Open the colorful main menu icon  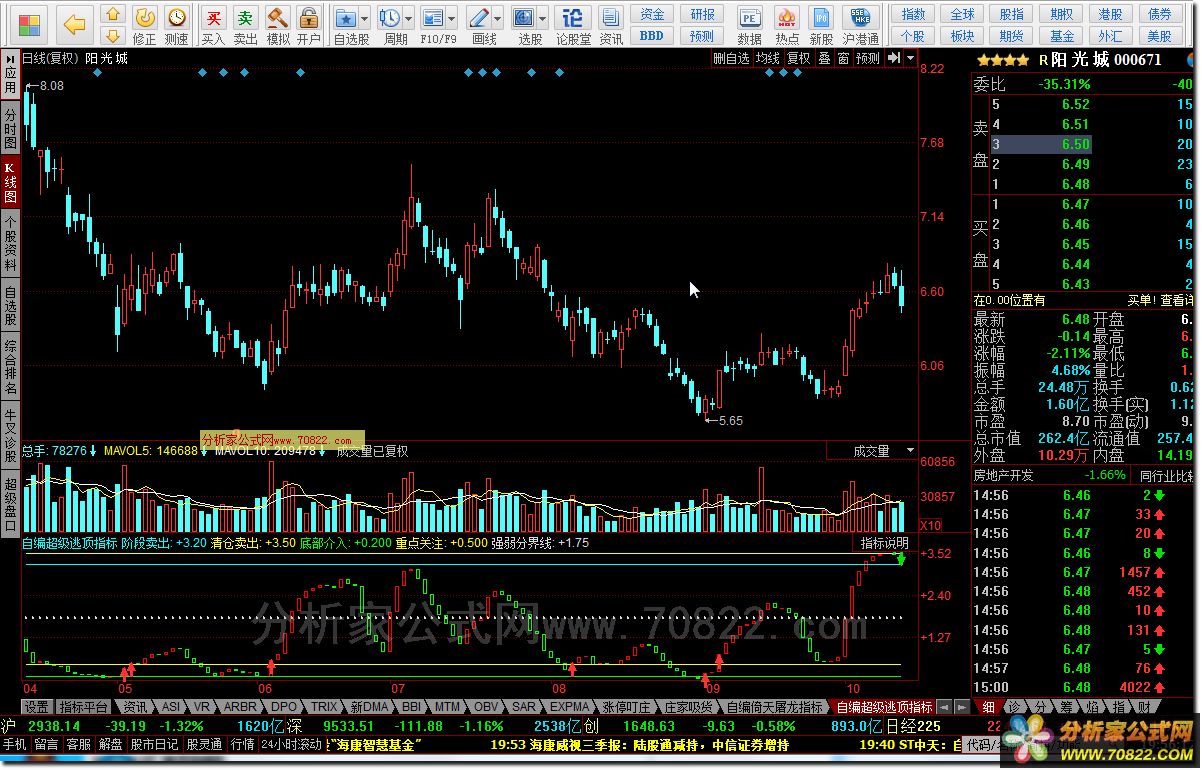coord(31,24)
